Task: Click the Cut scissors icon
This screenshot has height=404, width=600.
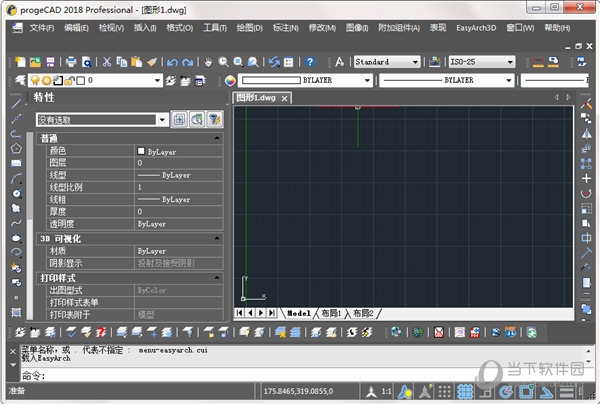Action: (107, 62)
